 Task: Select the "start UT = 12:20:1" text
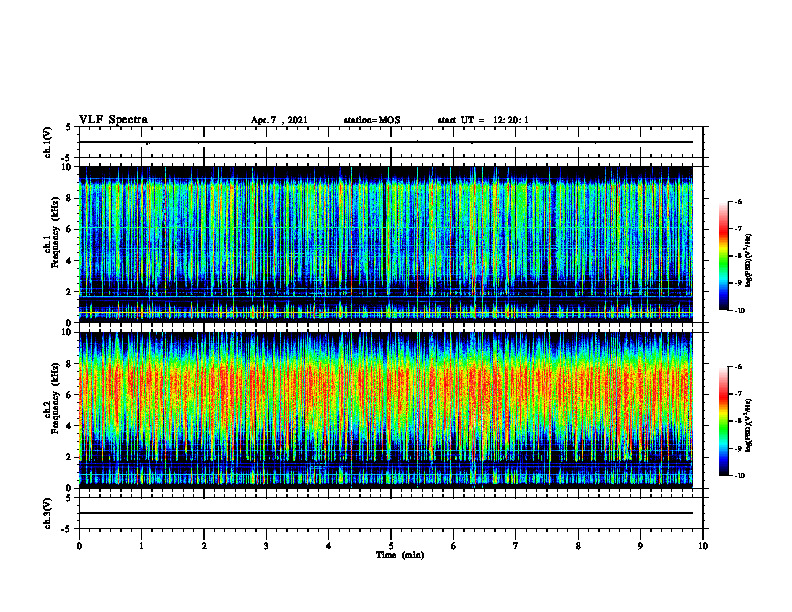[483, 120]
